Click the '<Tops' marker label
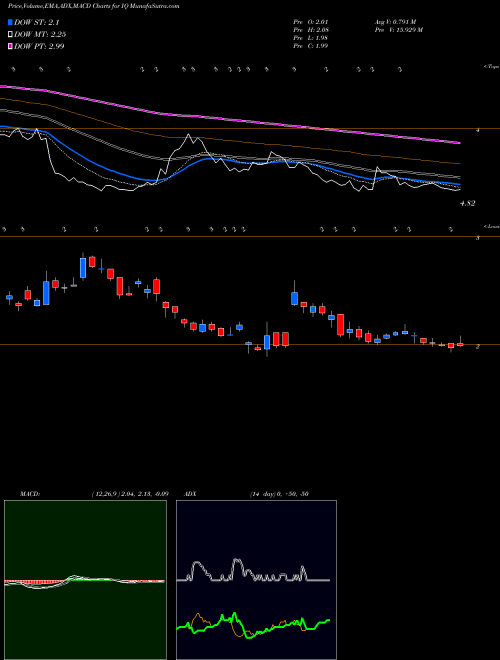 pos(491,67)
